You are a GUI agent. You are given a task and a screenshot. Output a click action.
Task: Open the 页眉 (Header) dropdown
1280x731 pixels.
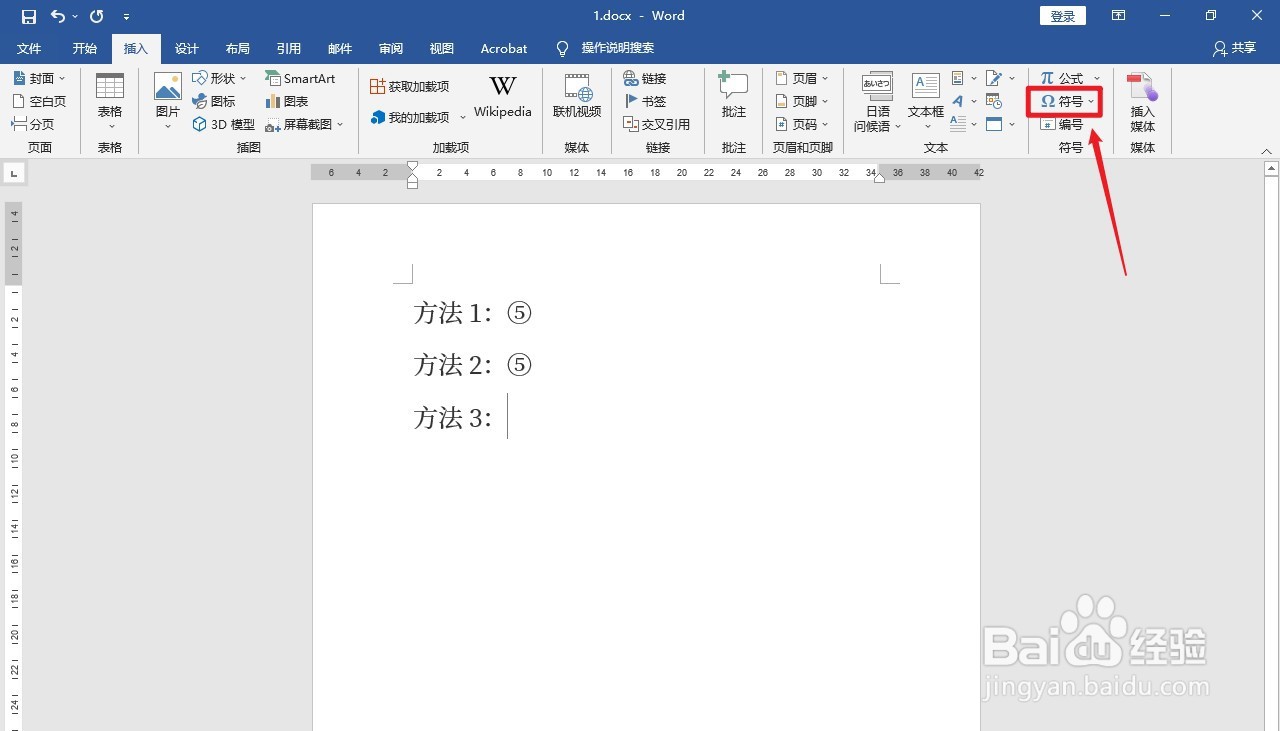point(803,78)
